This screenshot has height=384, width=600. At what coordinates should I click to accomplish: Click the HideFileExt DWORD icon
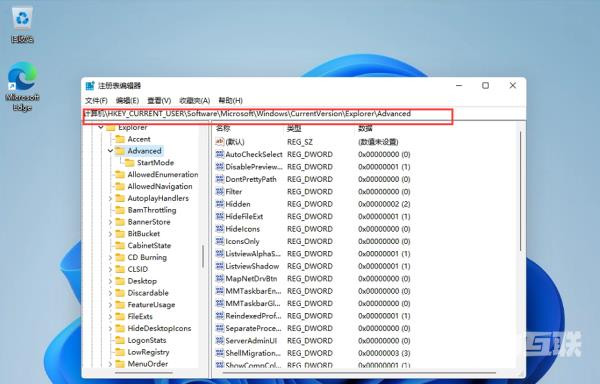pos(220,216)
